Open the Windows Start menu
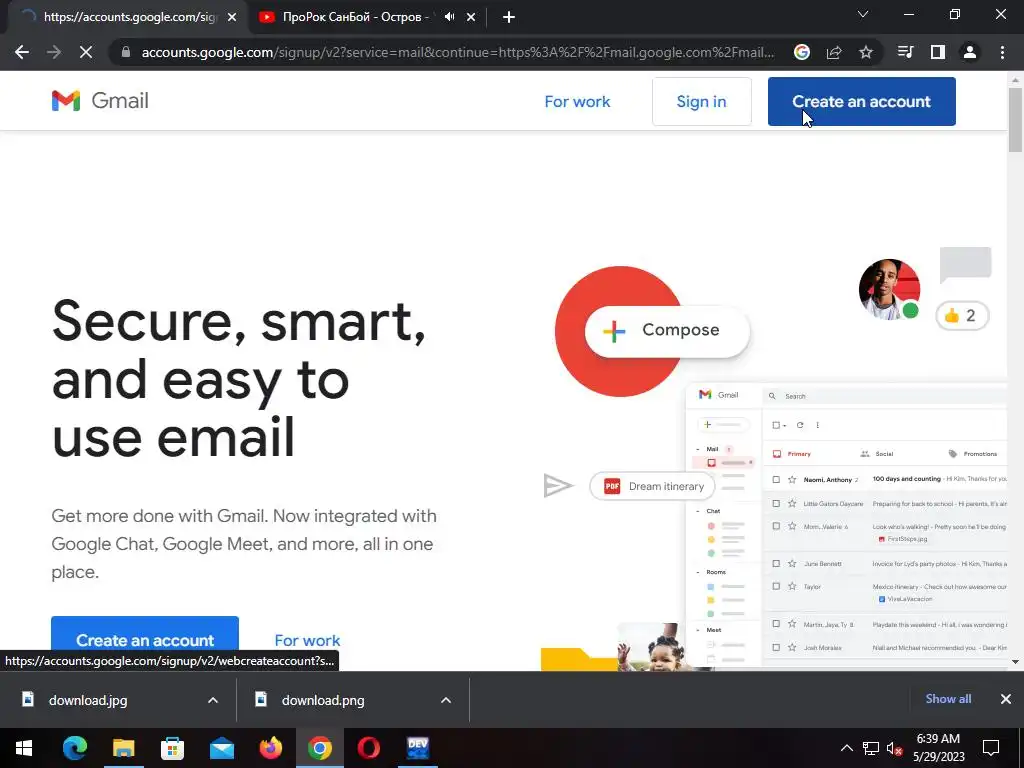The image size is (1024, 768). tap(24, 748)
